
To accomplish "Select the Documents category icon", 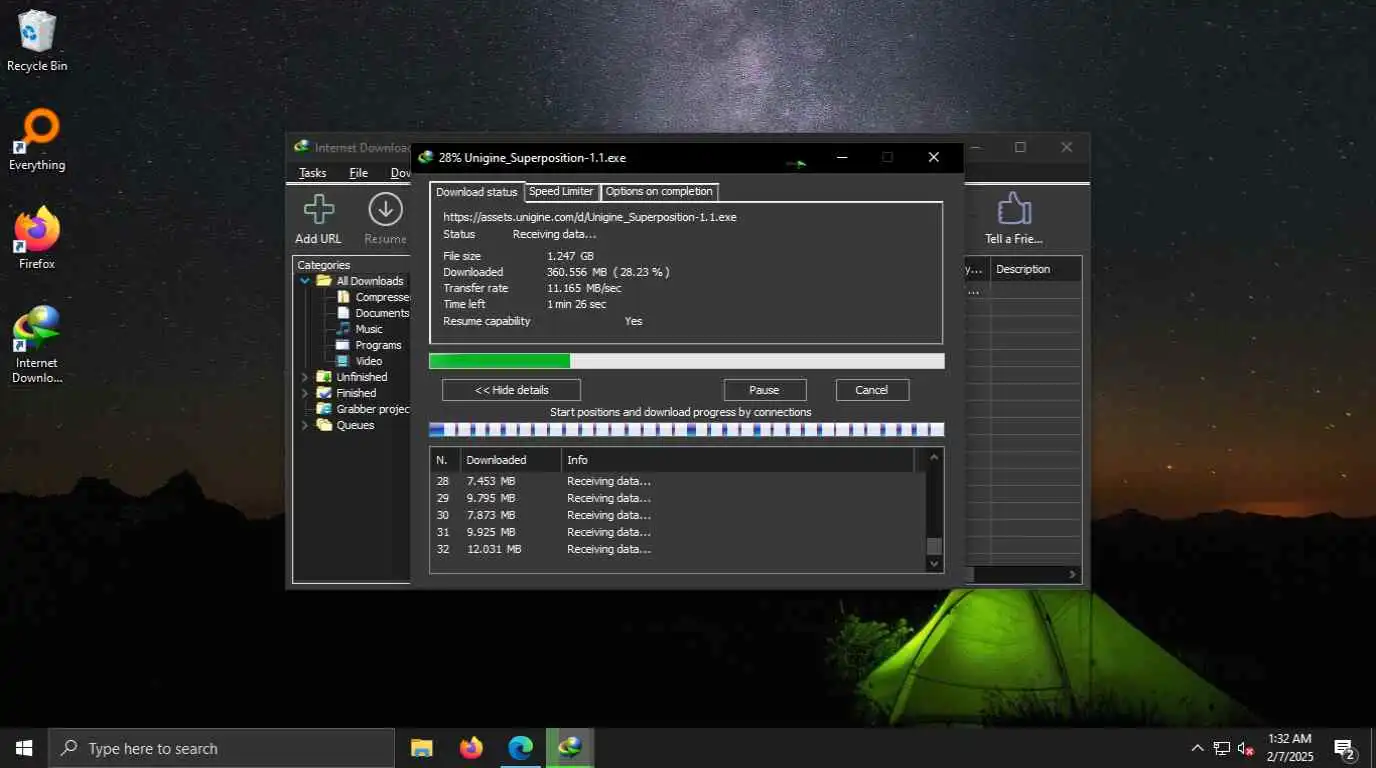I will coord(343,313).
